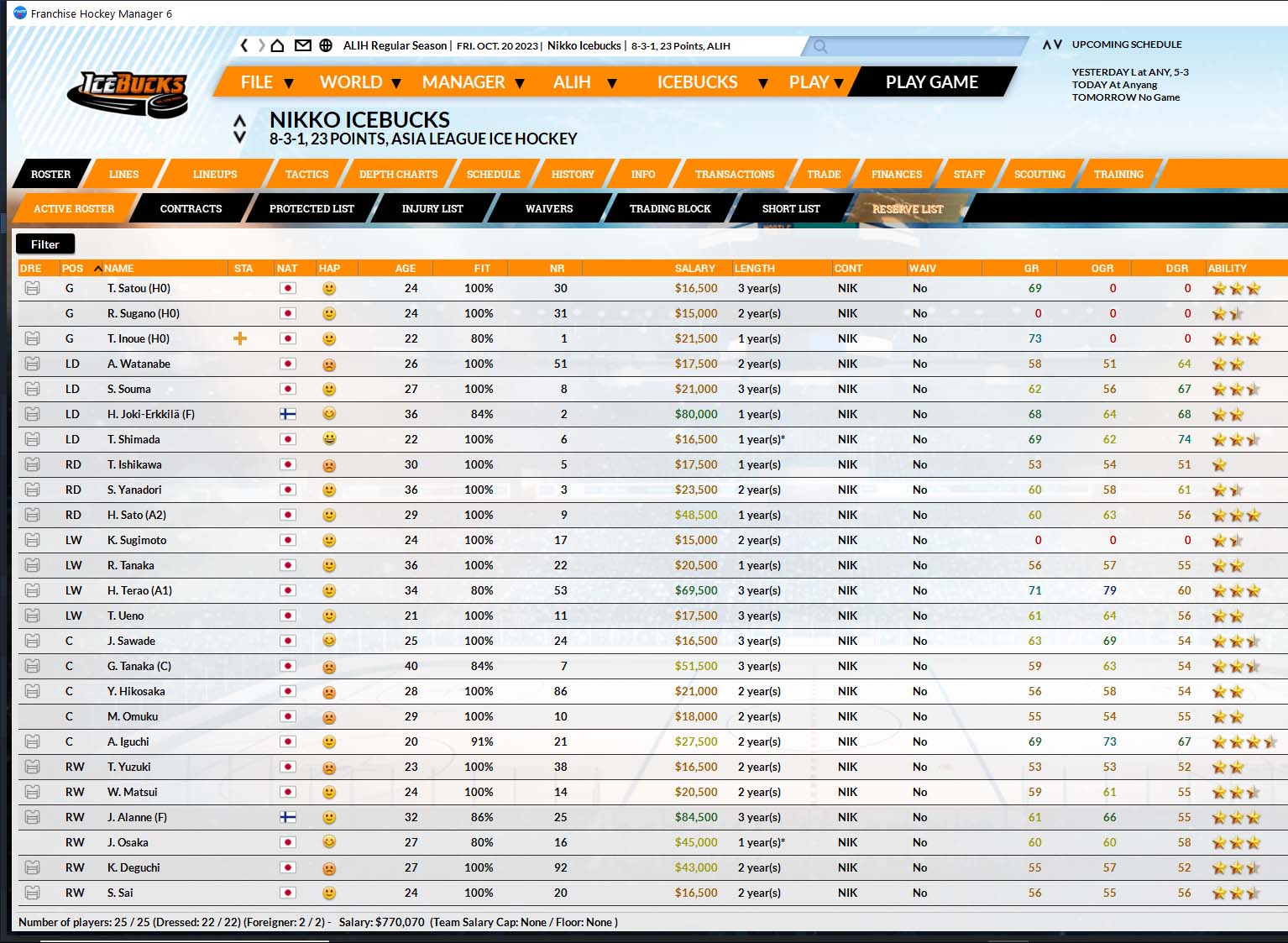1288x943 pixels.
Task: Click the Finland flag for H. Joki-Erkkilä
Action: pyautogui.click(x=287, y=414)
